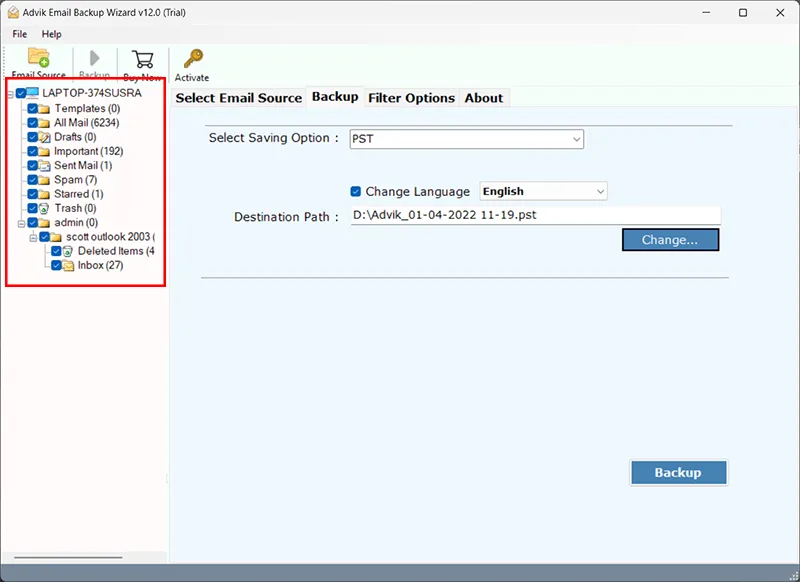
Task: Collapse the scott outlook 2003 tree node
Action: pyautogui.click(x=33, y=238)
